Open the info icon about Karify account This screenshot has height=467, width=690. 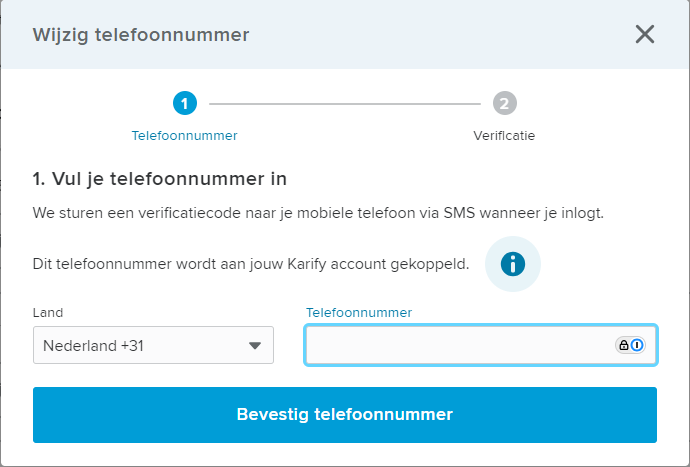[x=513, y=264]
